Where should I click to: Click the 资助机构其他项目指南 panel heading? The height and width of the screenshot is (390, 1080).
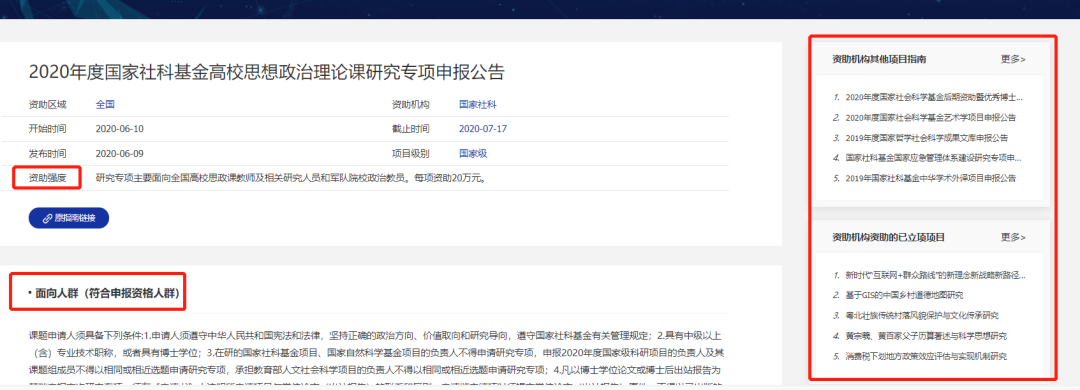click(879, 59)
